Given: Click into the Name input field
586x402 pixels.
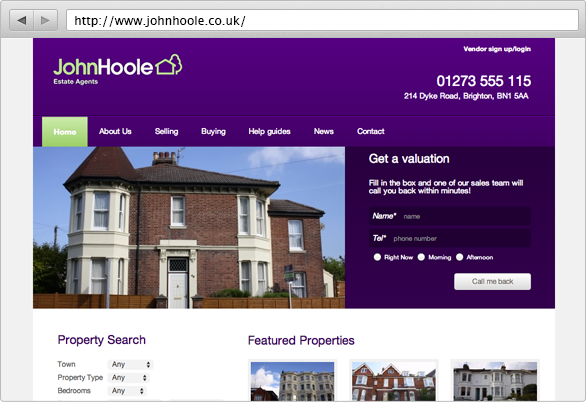Looking at the screenshot, I should tap(450, 216).
